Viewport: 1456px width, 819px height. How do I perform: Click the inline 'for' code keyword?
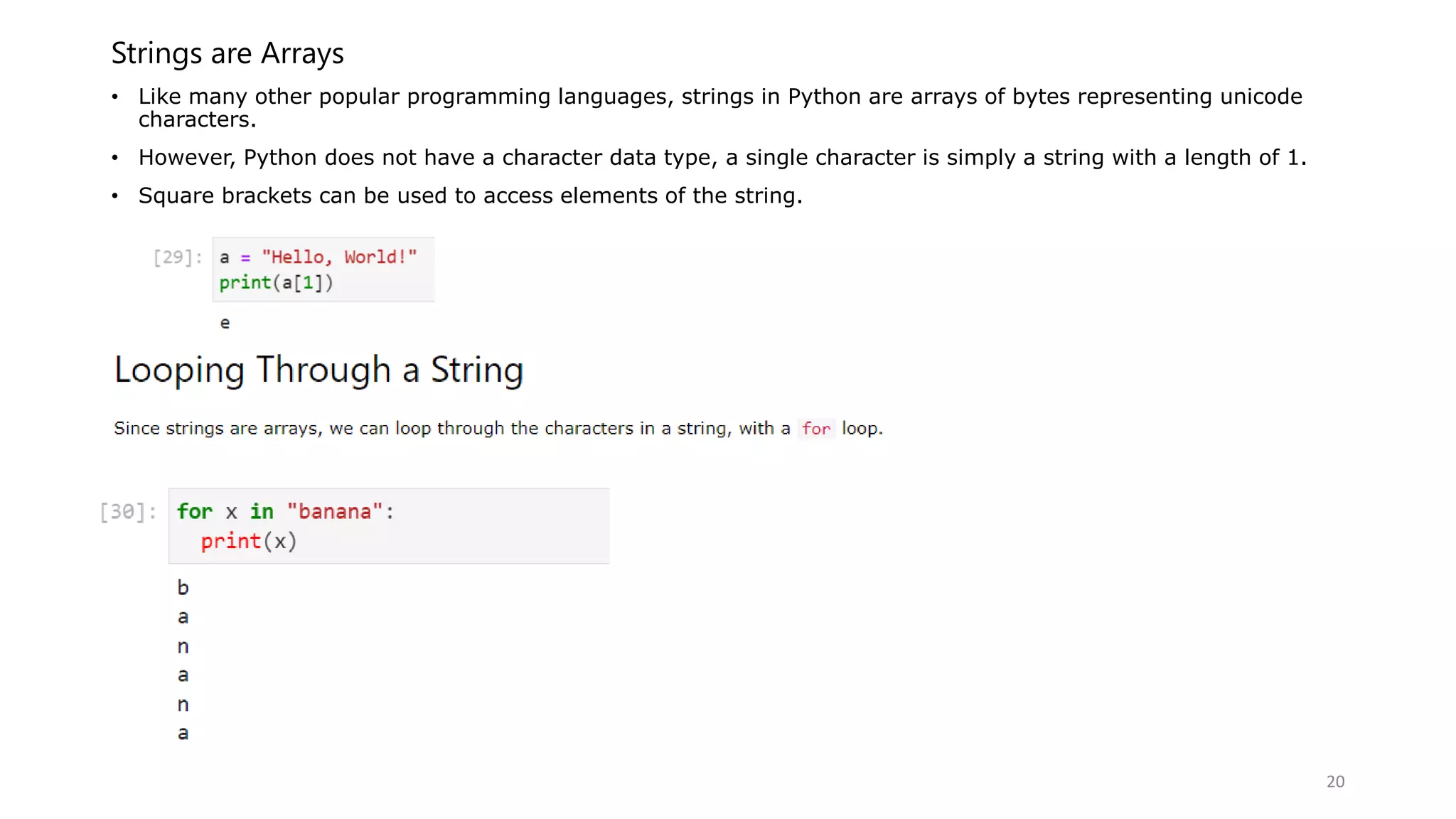click(816, 429)
